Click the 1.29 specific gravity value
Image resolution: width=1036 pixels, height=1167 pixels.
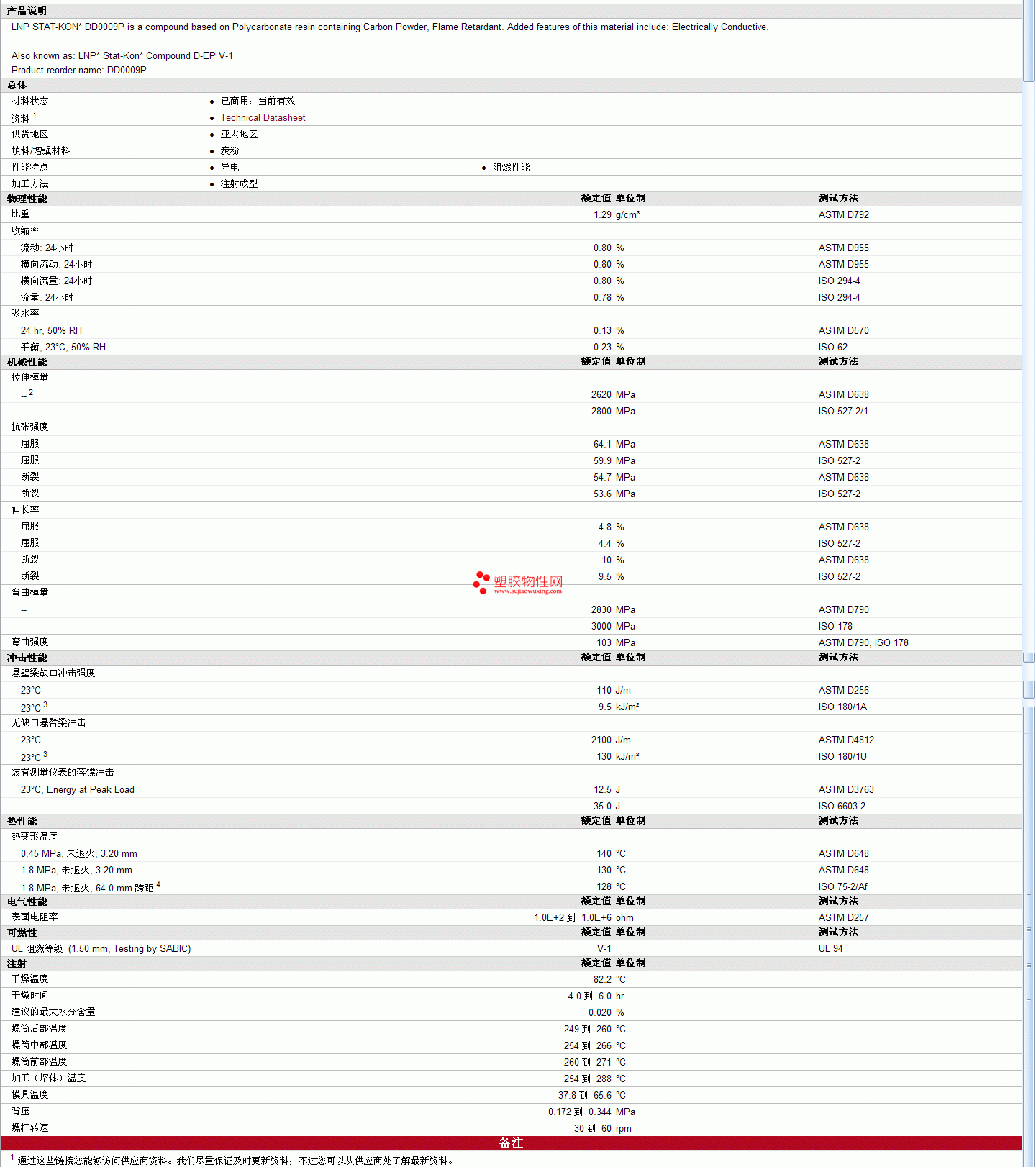(602, 214)
